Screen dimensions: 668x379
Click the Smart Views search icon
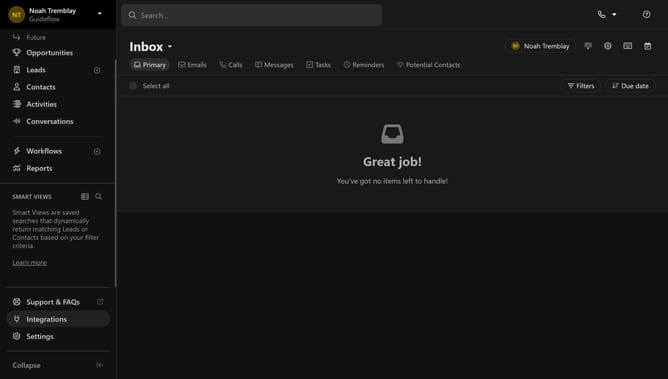tap(98, 196)
